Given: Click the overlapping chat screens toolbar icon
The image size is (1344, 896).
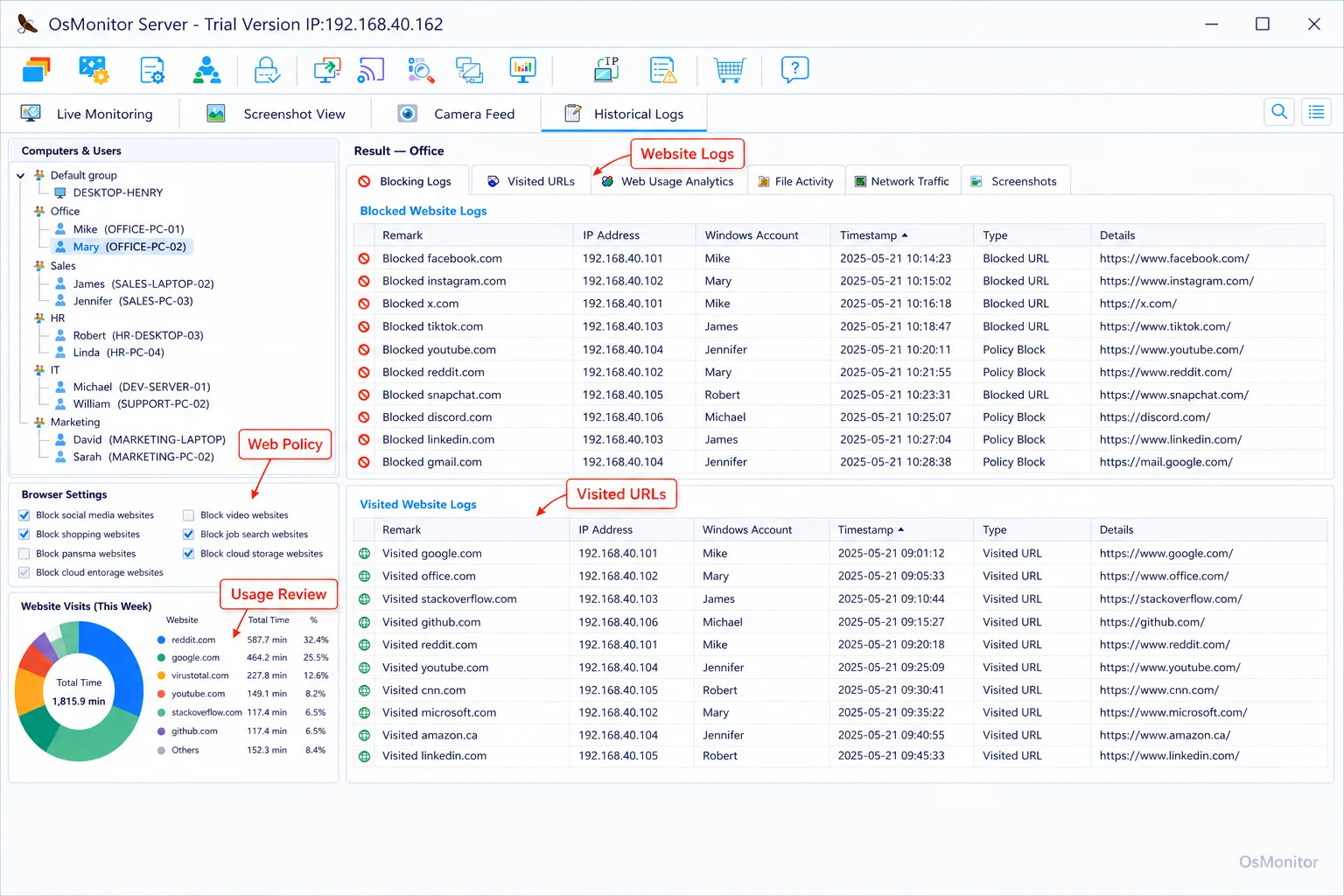Looking at the screenshot, I should point(470,70).
